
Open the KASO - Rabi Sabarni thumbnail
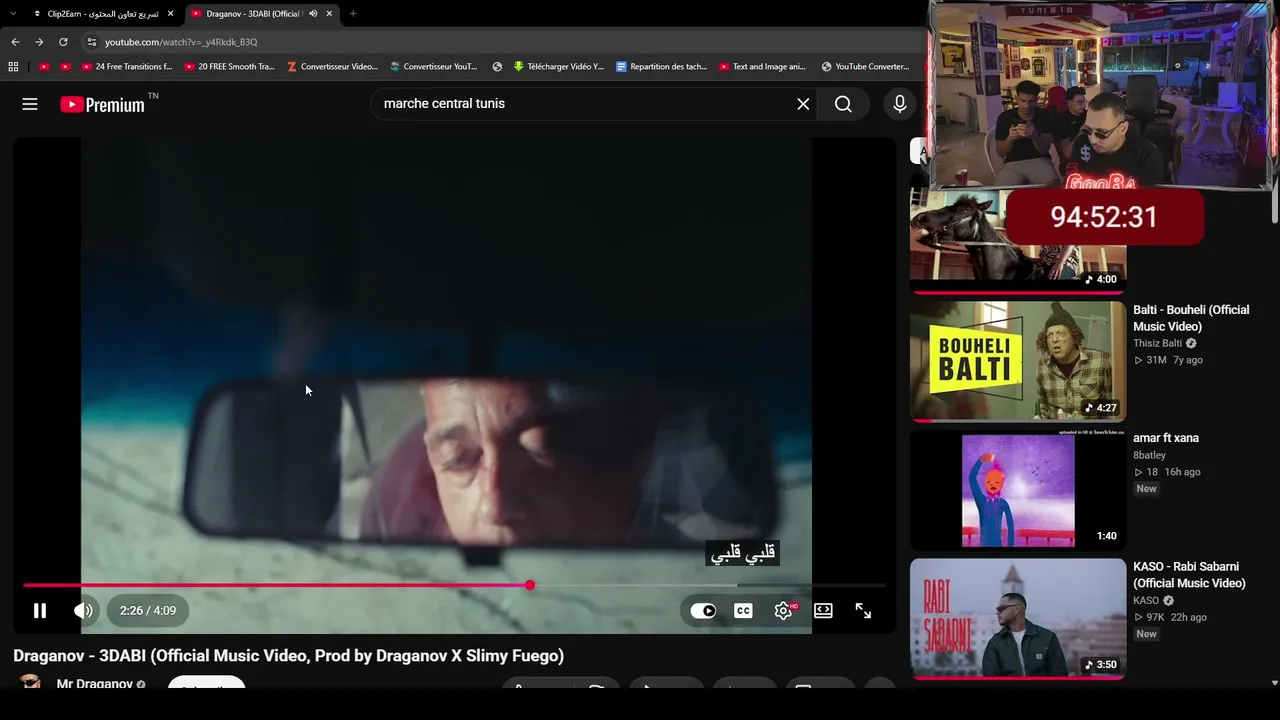[1018, 618]
